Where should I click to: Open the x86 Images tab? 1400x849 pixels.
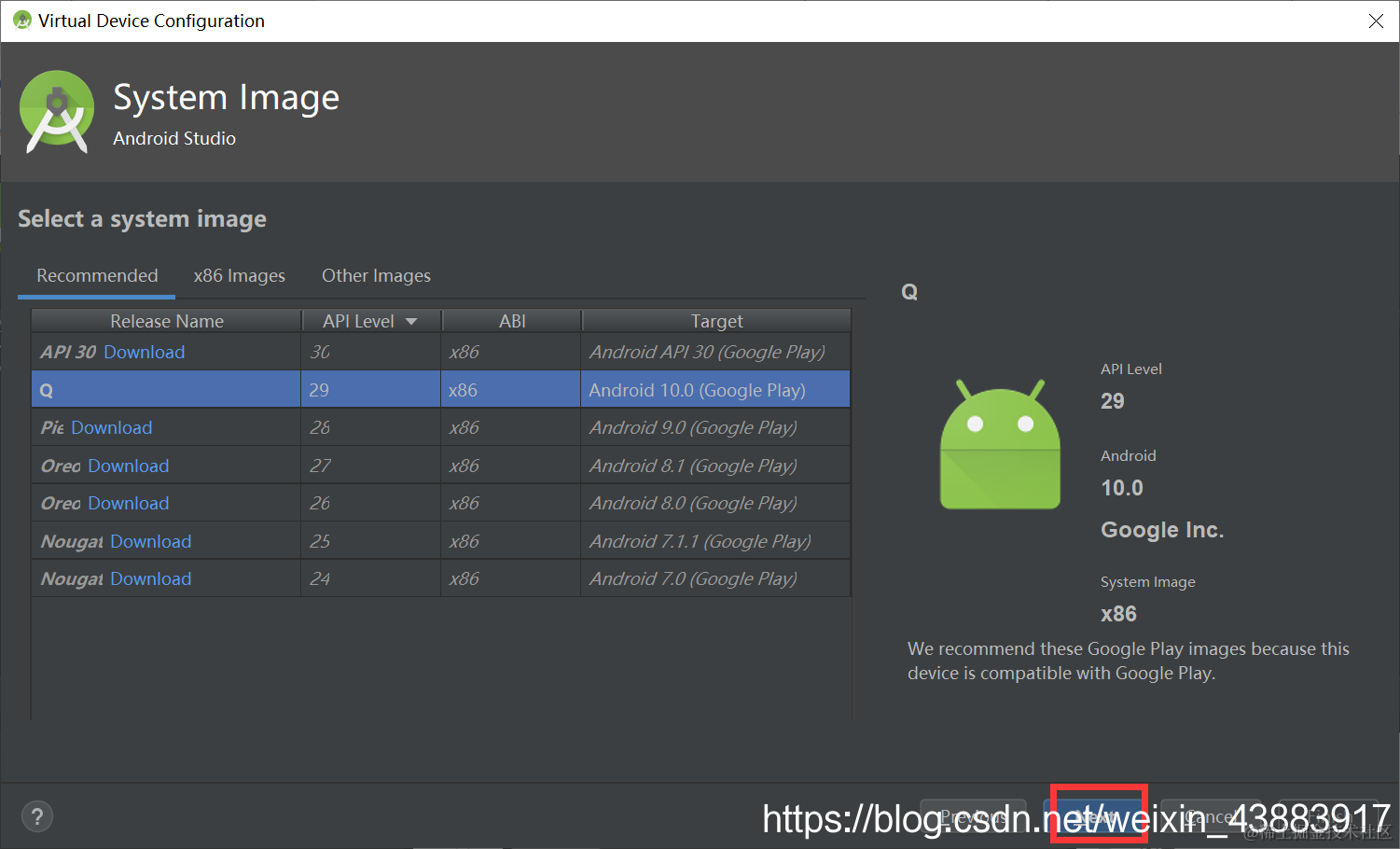(240, 276)
